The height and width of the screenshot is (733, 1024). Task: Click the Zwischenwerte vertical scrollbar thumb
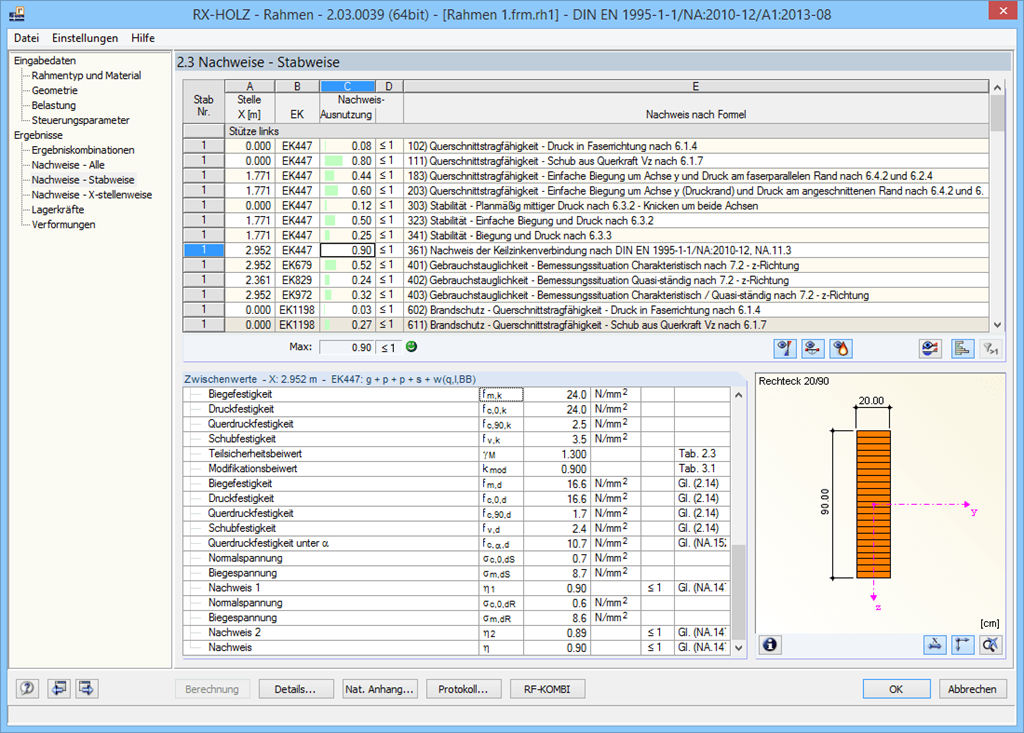[739, 591]
